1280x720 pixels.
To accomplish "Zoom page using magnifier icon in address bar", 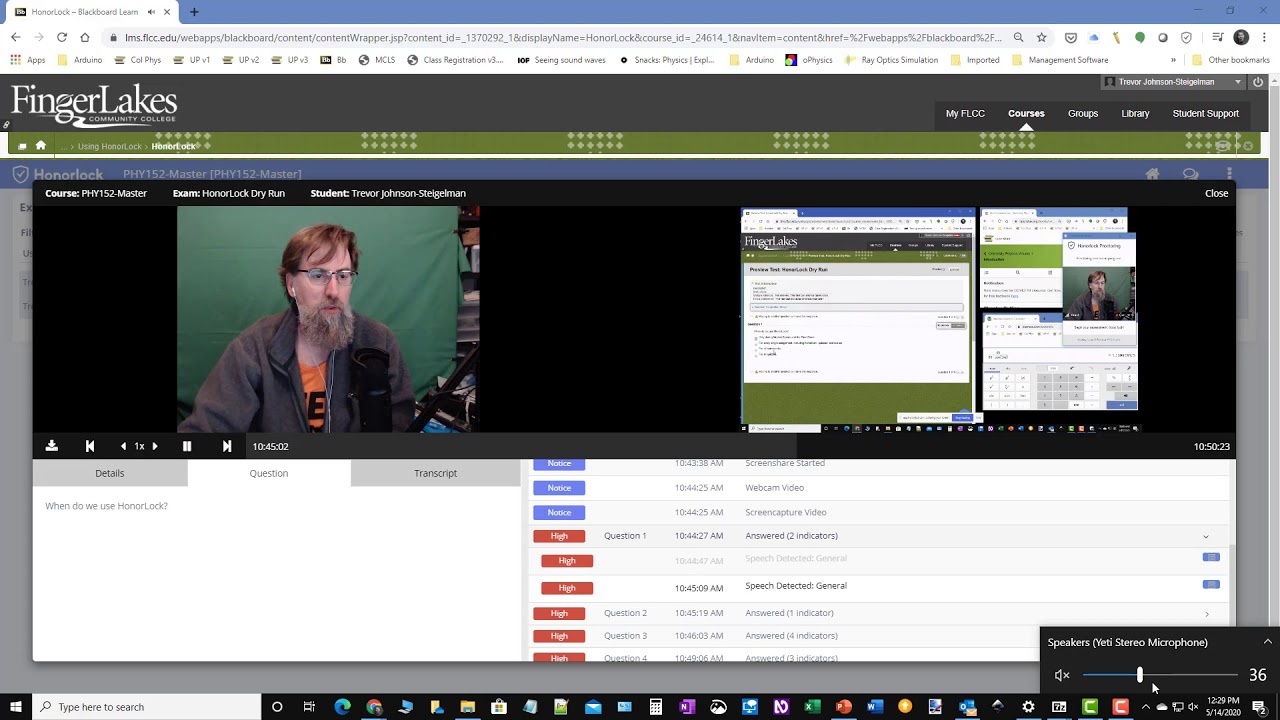I will click(x=1018, y=37).
